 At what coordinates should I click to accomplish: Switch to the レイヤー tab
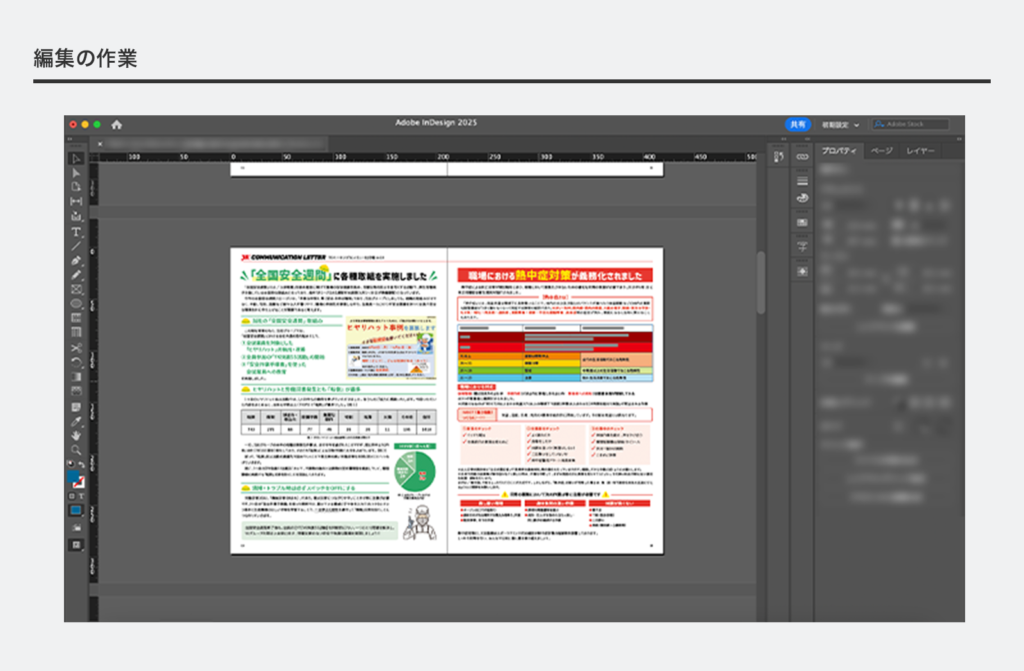[920, 150]
